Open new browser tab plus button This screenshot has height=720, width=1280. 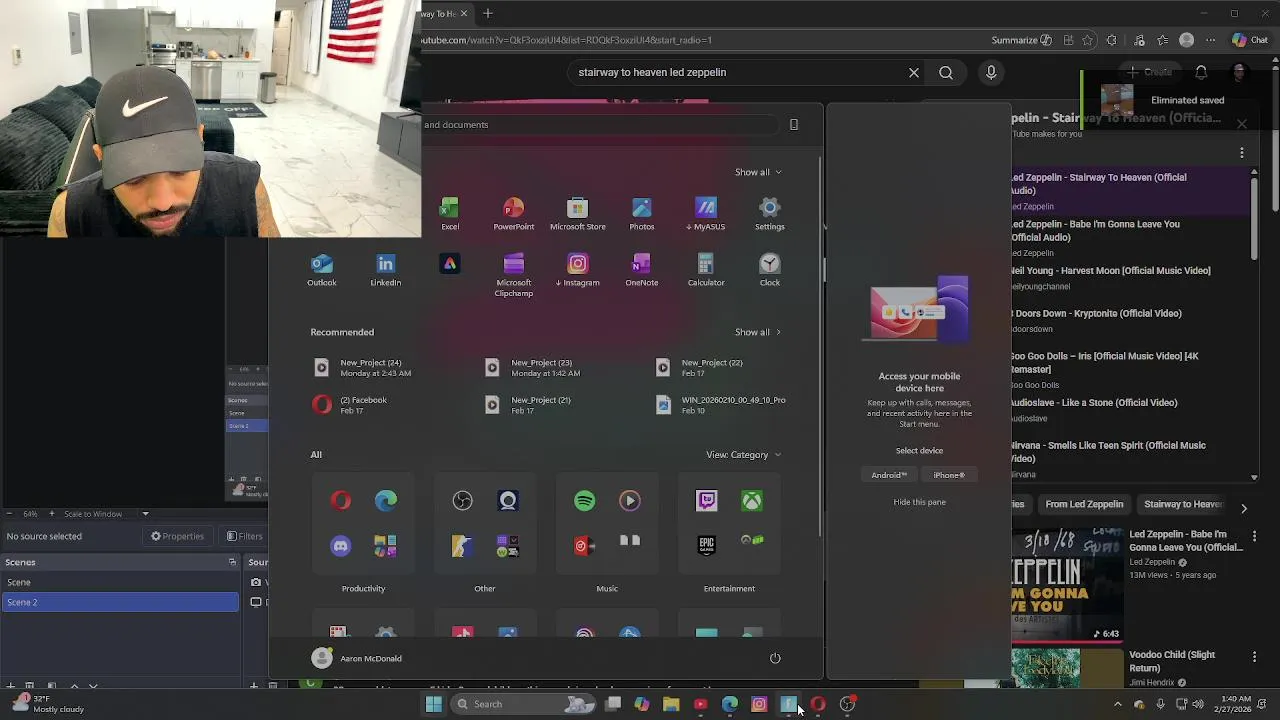pyautogui.click(x=488, y=13)
